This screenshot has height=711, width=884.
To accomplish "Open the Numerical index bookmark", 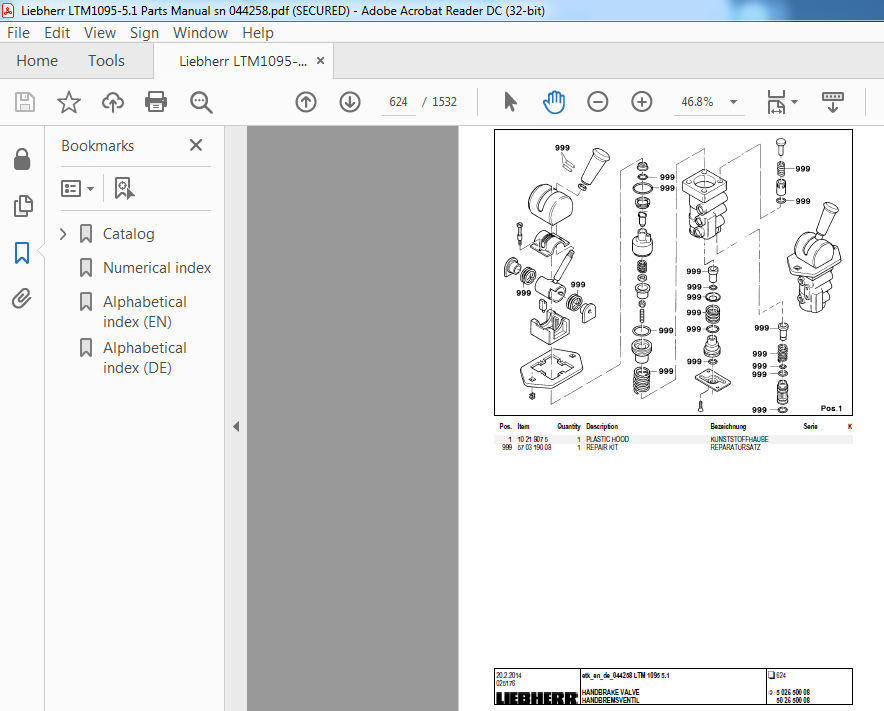I will (157, 268).
